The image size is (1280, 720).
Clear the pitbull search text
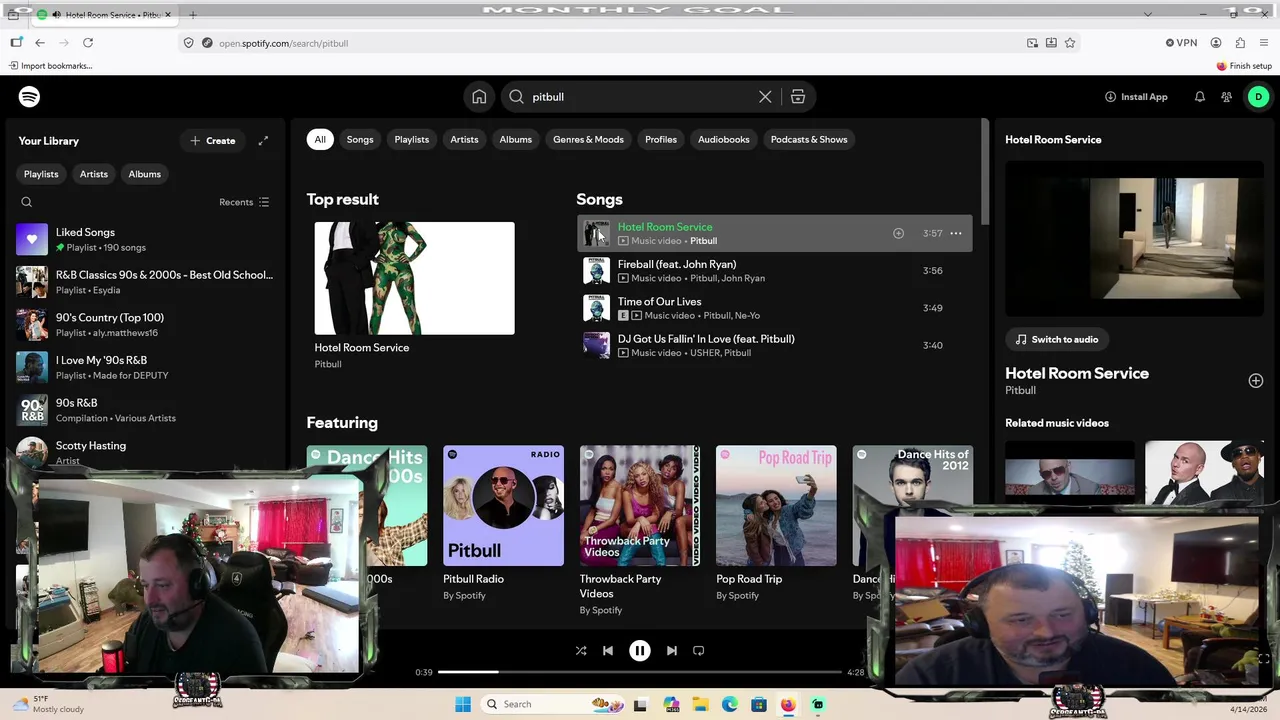765,97
